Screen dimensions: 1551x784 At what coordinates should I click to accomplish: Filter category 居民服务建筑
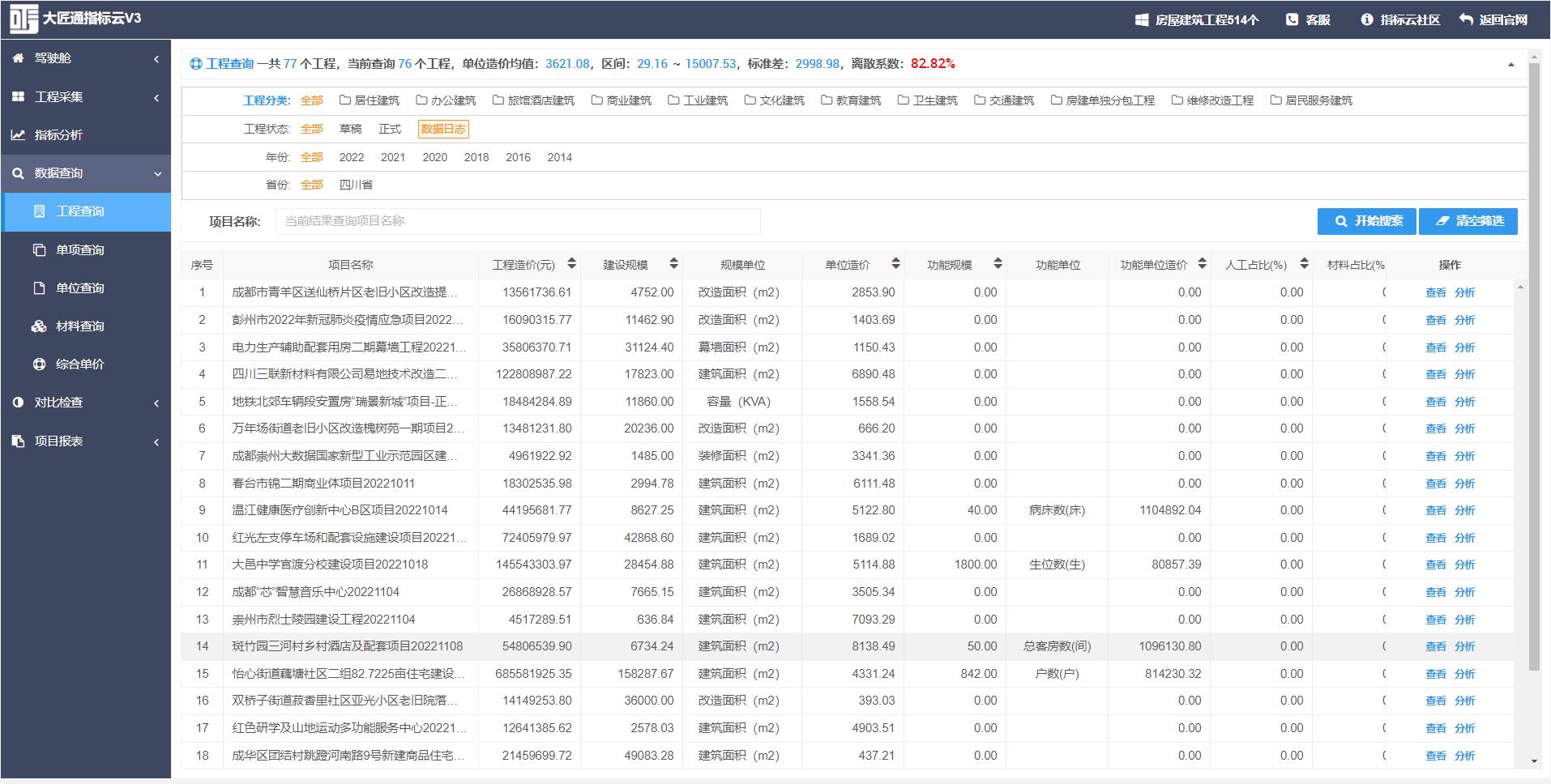[1311, 100]
